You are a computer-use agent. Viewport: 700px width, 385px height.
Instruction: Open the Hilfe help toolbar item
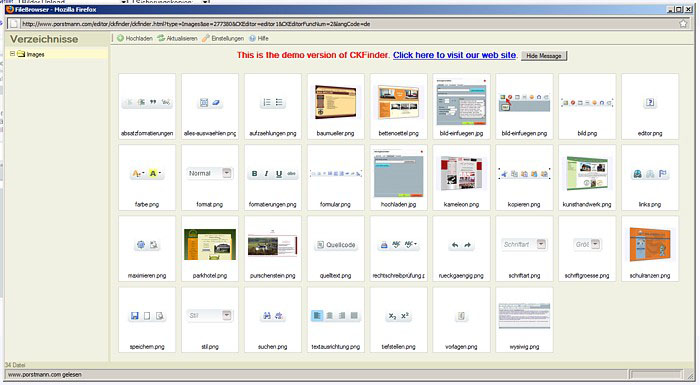[x=259, y=38]
